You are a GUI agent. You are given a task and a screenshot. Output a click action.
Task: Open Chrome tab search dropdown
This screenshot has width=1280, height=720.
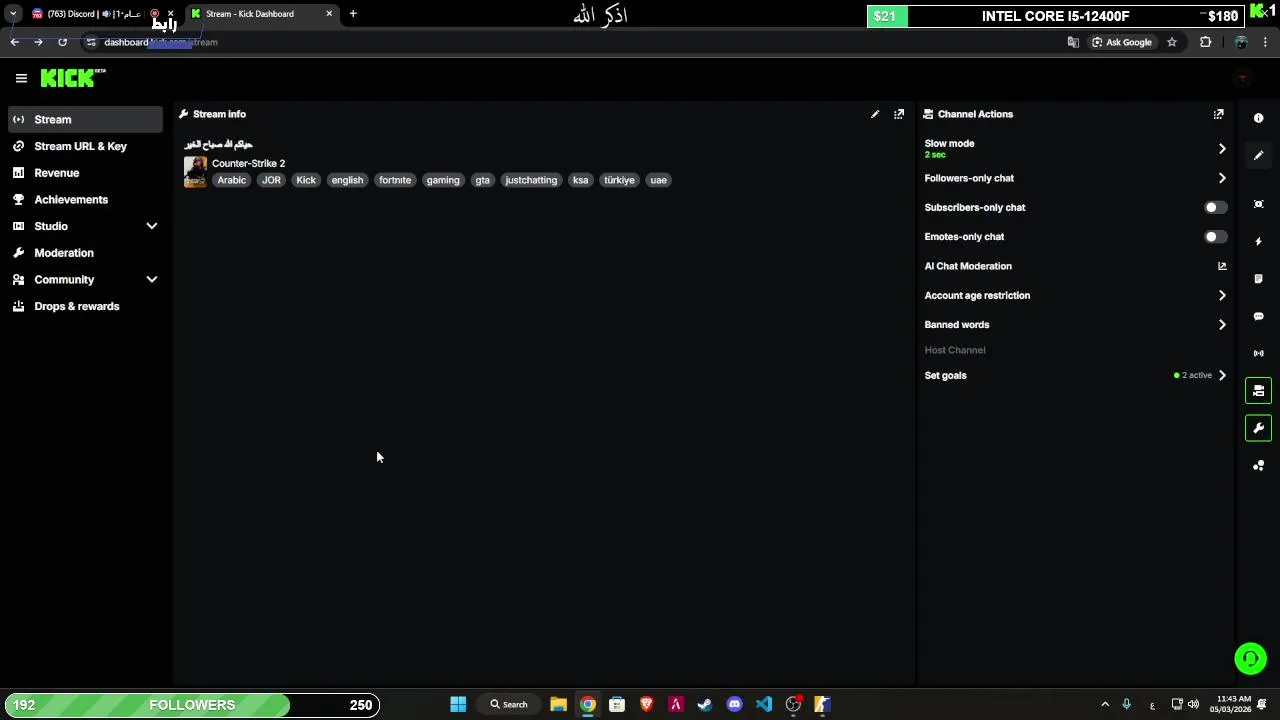13,14
